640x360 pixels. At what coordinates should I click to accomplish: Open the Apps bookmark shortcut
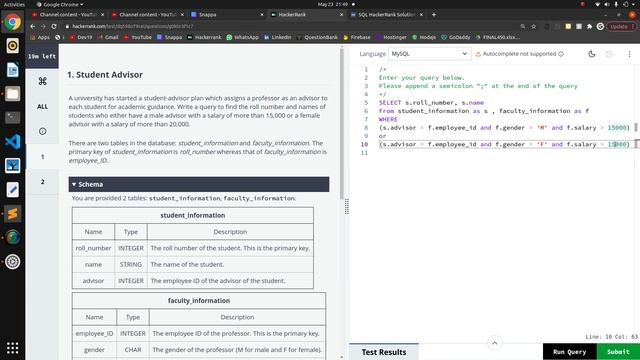40,37
